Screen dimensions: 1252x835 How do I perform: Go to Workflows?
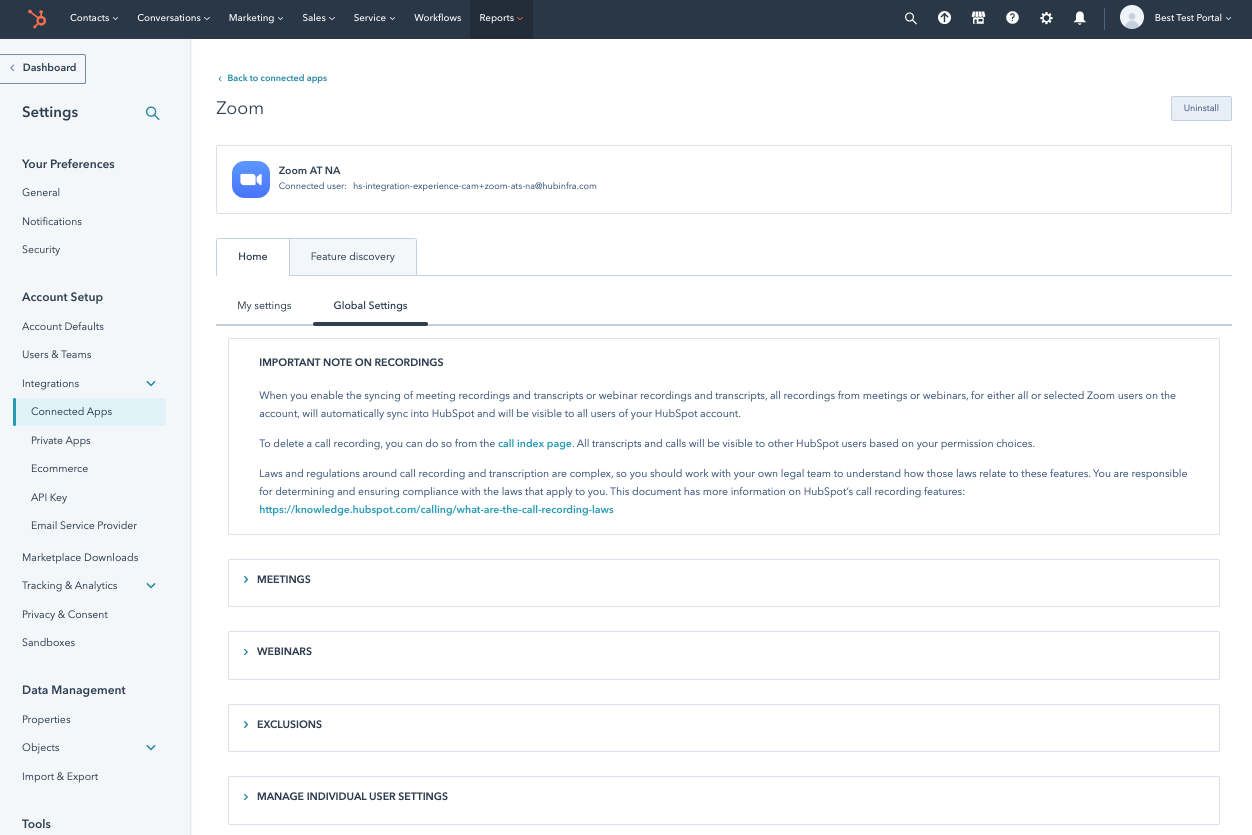tap(438, 18)
